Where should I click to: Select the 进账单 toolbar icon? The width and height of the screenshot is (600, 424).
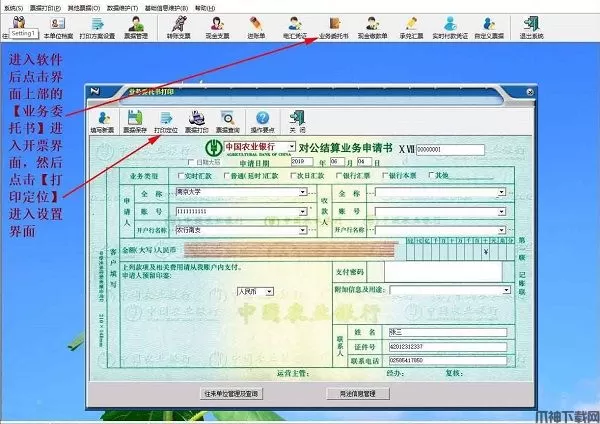pos(256,28)
